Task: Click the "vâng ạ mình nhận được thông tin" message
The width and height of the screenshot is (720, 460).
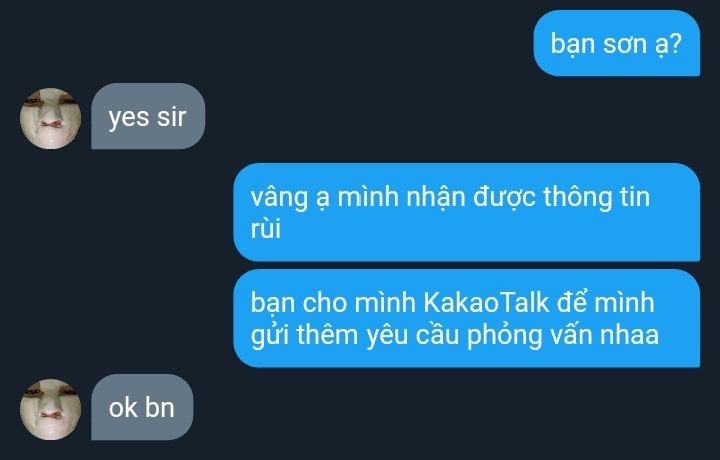Action: click(467, 212)
